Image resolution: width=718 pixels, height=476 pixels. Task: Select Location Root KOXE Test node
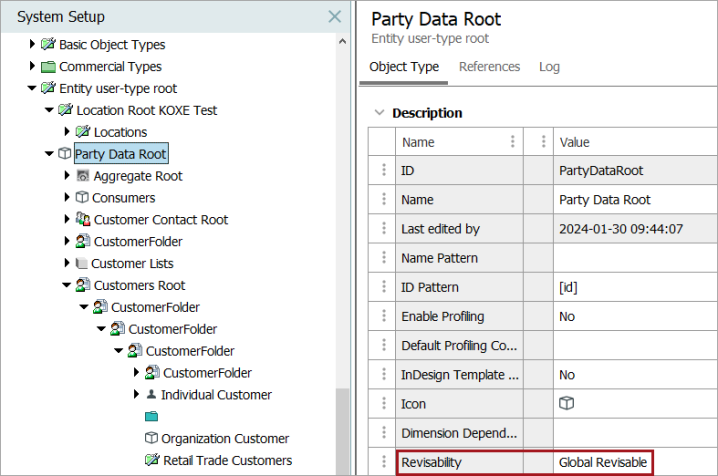pyautogui.click(x=147, y=110)
